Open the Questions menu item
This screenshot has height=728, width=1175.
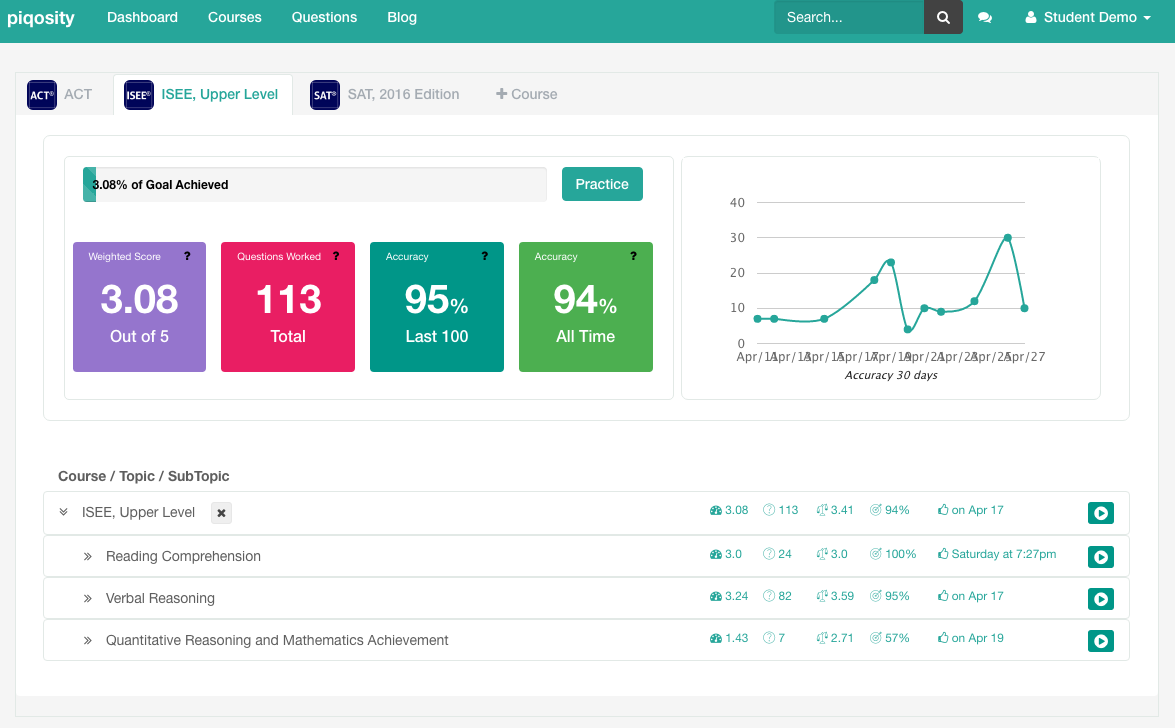[324, 17]
